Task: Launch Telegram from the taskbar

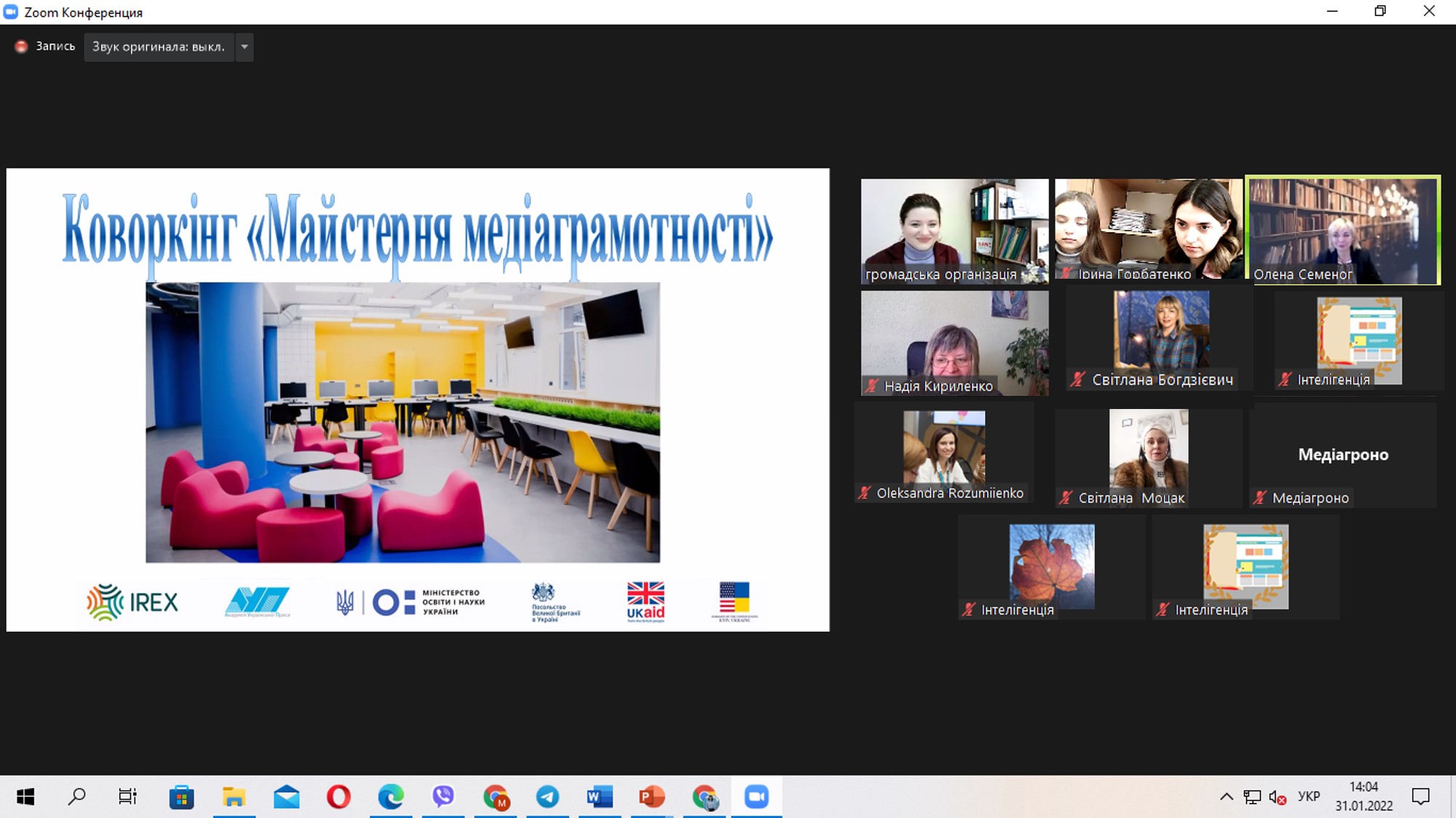Action: pyautogui.click(x=547, y=797)
